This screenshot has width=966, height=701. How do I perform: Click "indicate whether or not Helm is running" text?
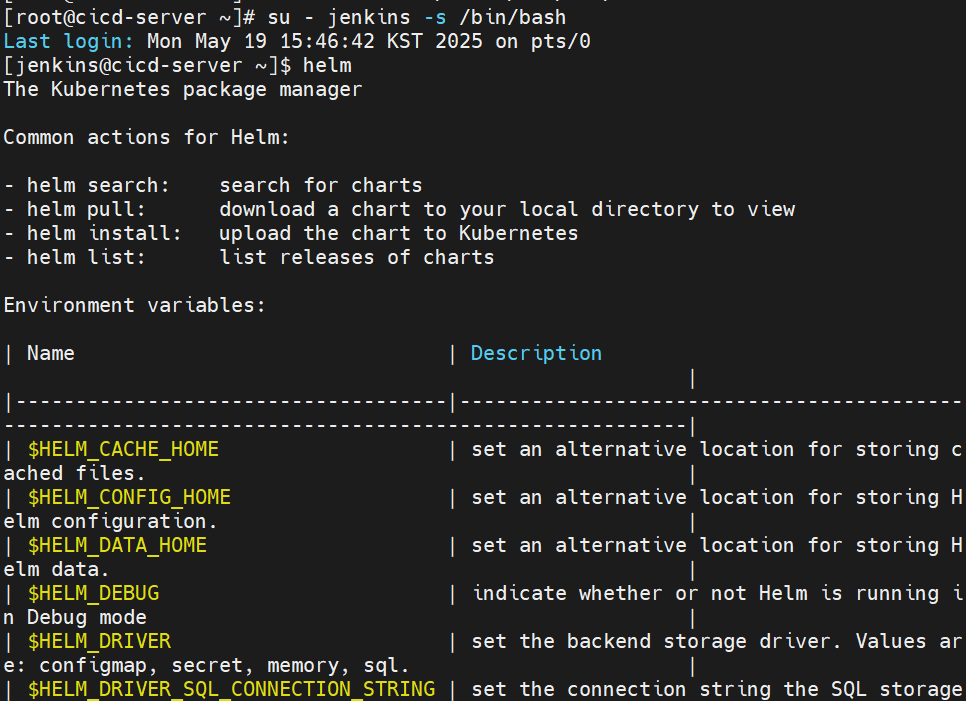point(705,594)
